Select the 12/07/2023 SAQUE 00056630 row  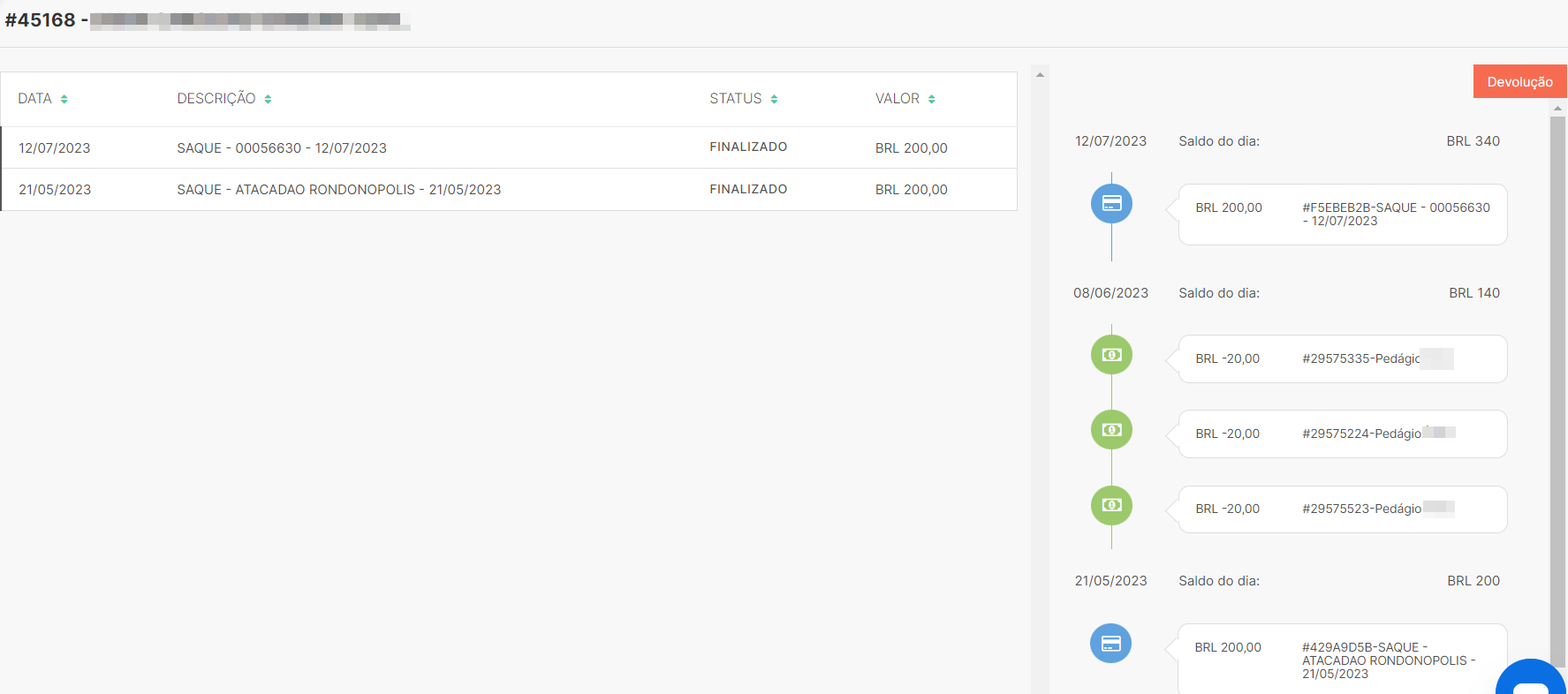pos(509,147)
